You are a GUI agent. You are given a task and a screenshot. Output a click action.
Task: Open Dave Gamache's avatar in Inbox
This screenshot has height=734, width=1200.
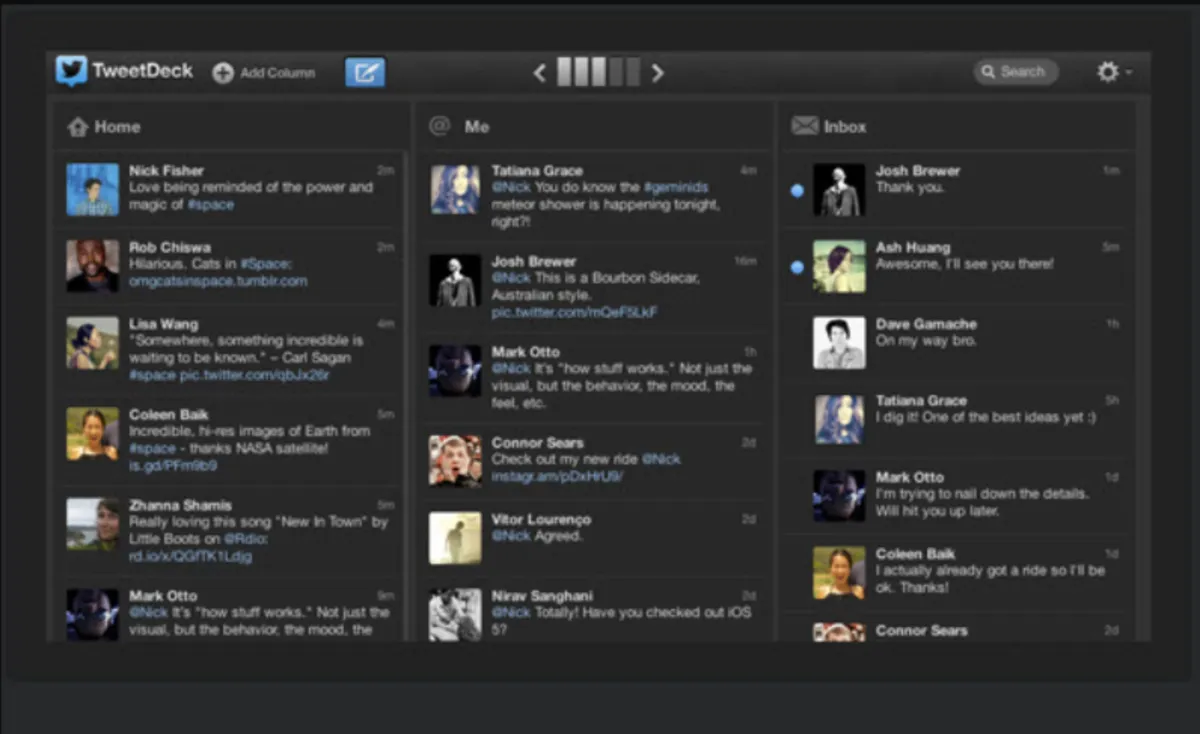click(x=839, y=343)
